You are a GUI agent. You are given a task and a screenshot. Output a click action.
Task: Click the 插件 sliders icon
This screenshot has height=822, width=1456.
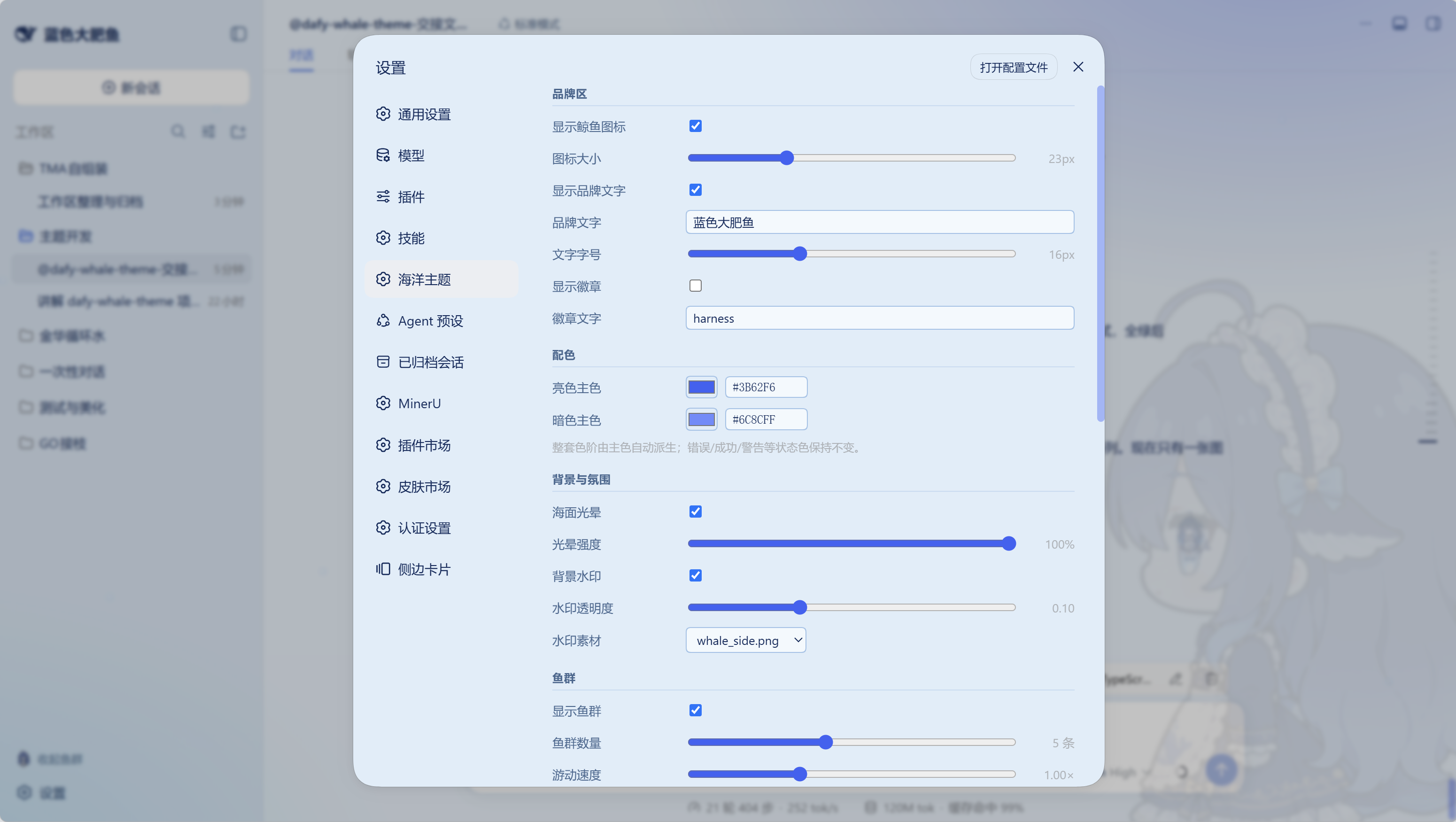click(x=383, y=197)
